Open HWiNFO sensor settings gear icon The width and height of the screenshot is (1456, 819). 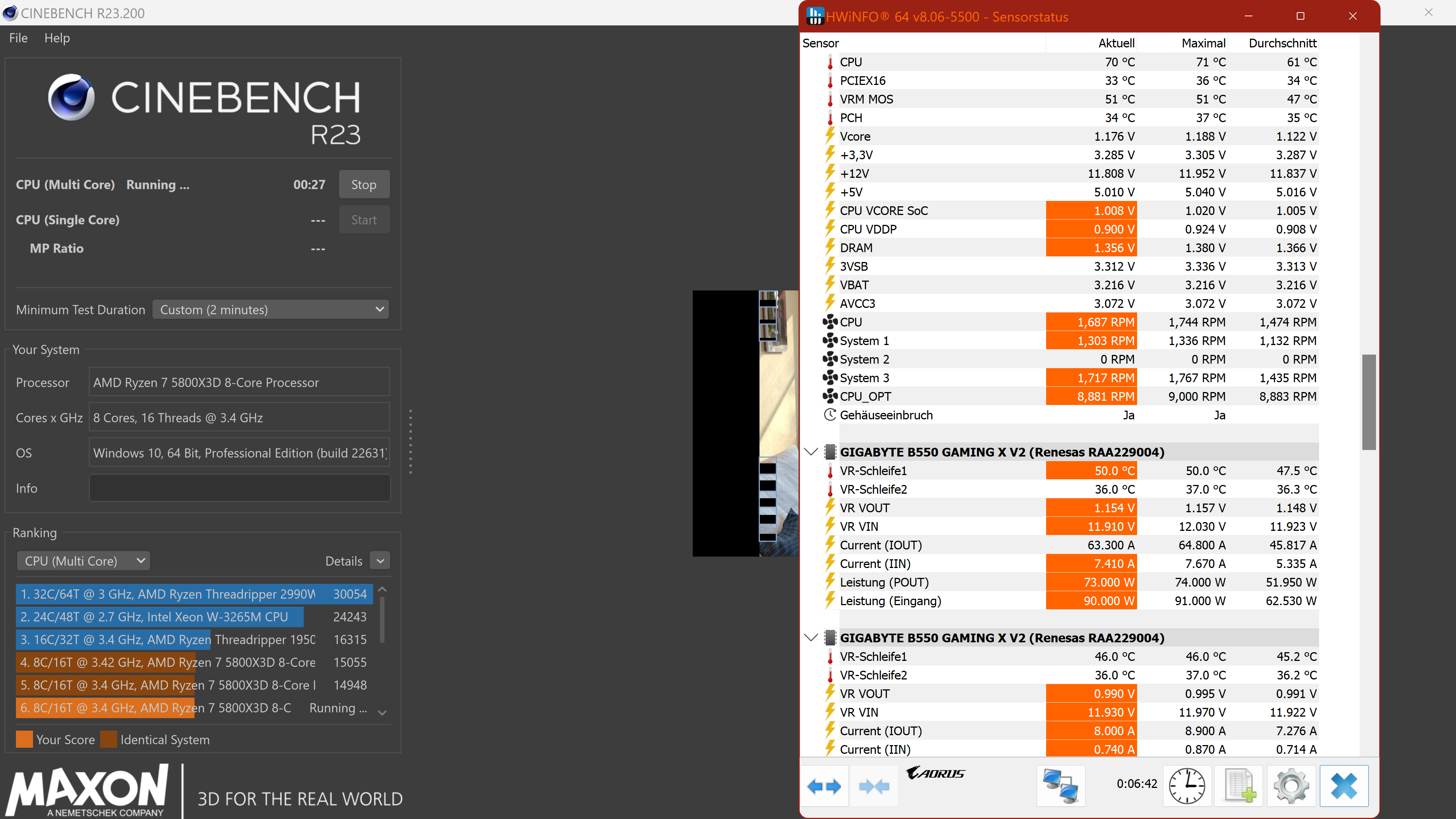click(1291, 786)
